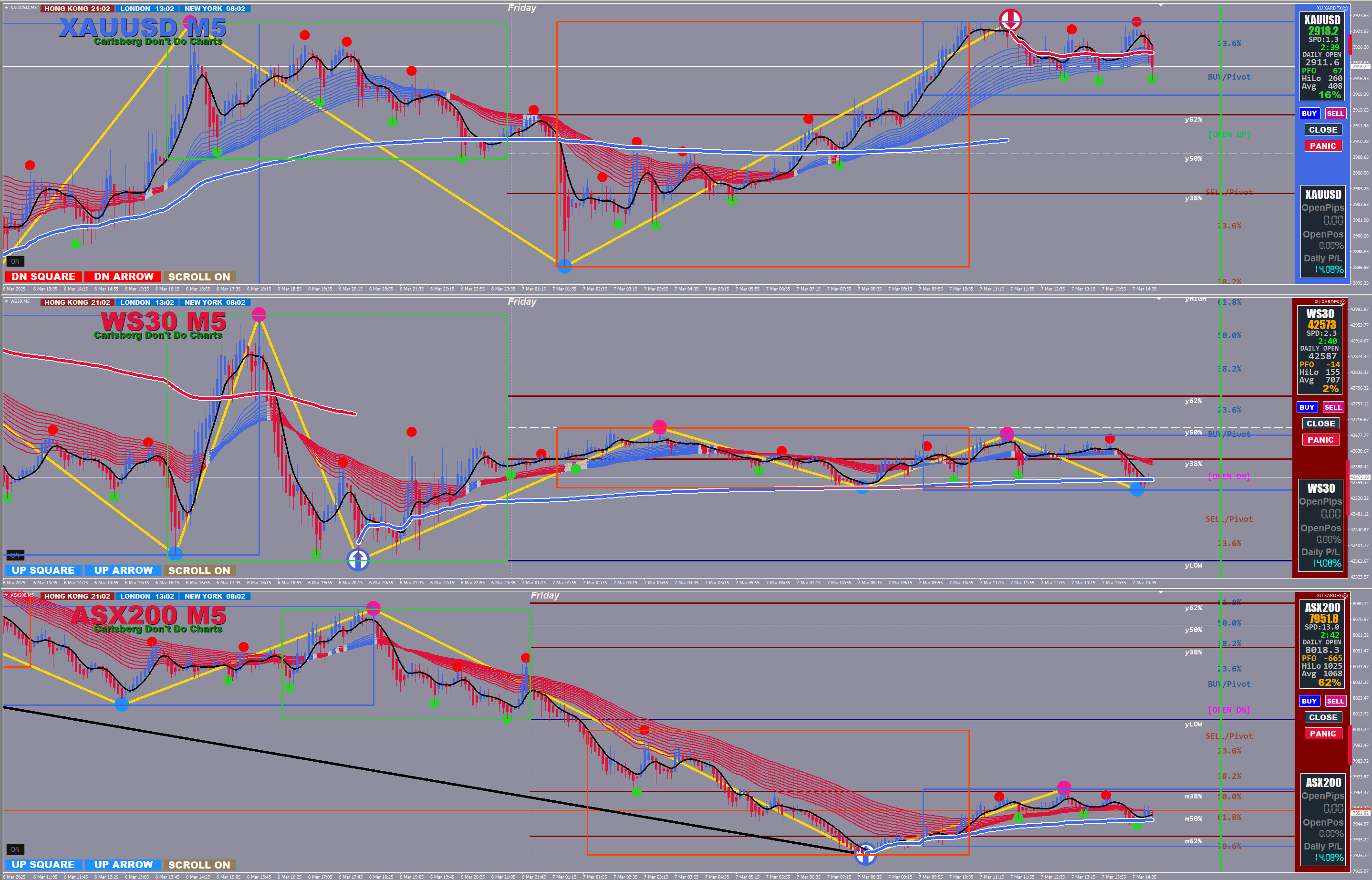Viewport: 1372px width, 880px height.
Task: Select UP ARROW on the ASX200 chart
Action: tap(124, 865)
